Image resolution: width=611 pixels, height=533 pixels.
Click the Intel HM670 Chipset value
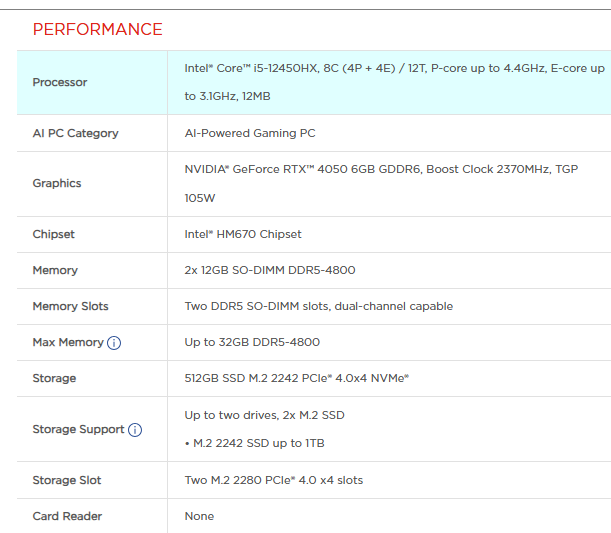[243, 234]
